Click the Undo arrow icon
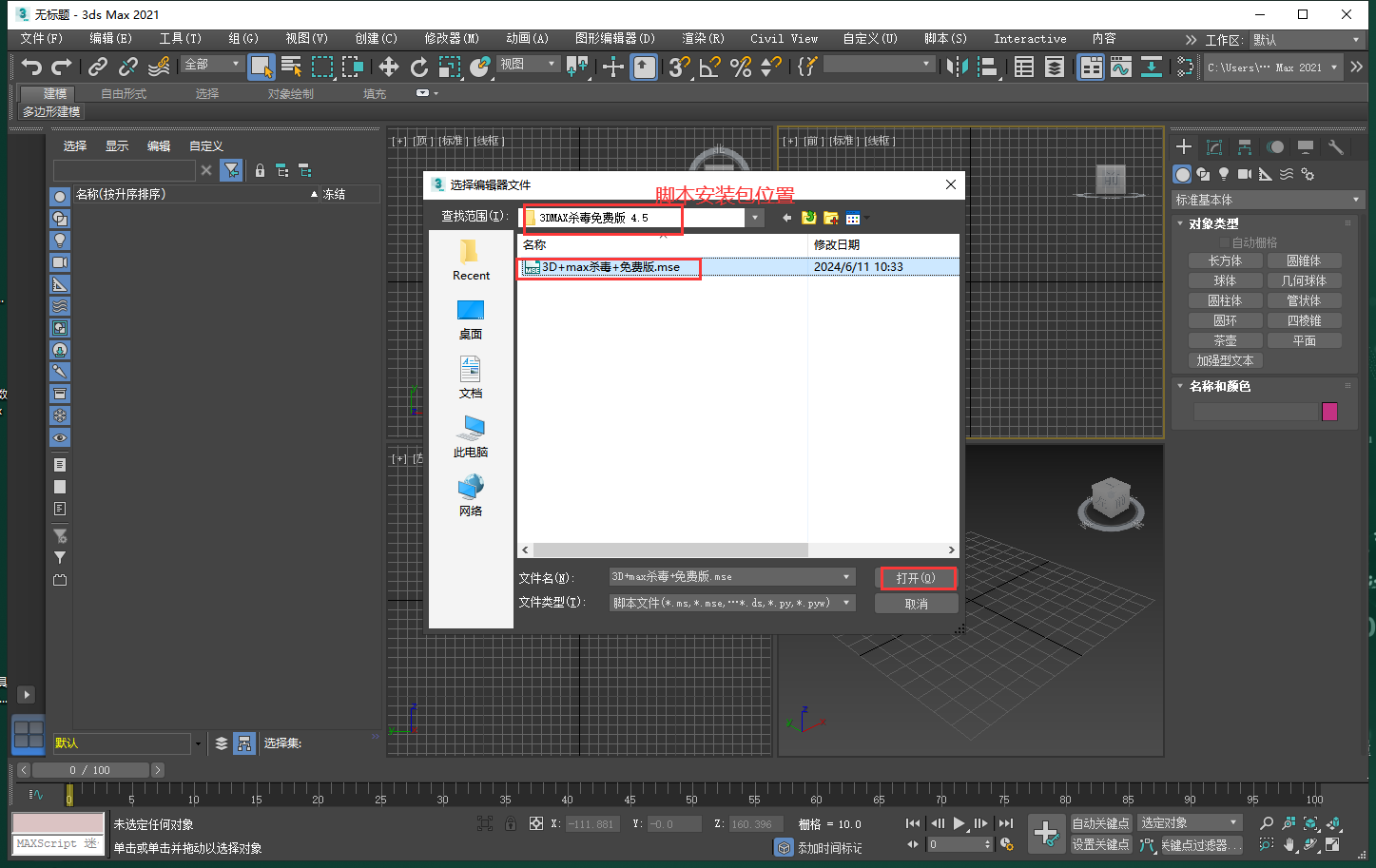 coord(31,67)
